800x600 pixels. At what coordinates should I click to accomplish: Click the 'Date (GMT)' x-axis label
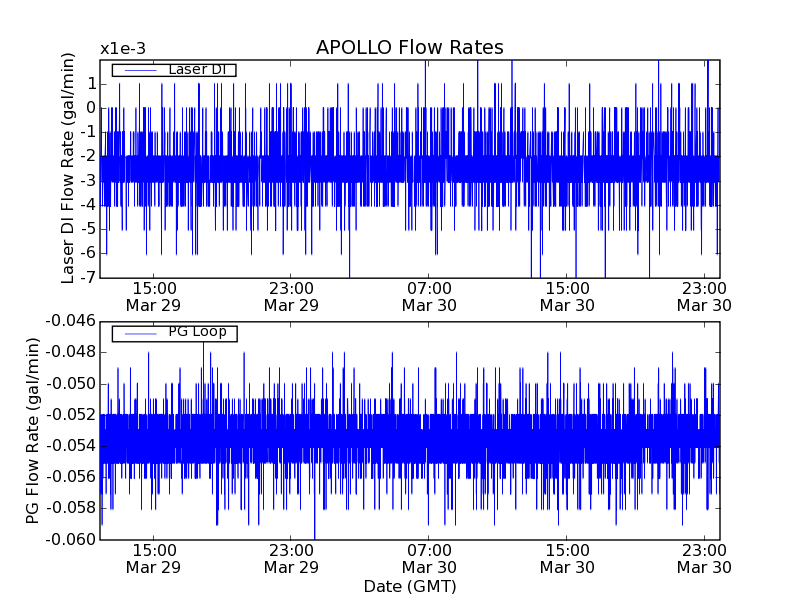(410, 586)
